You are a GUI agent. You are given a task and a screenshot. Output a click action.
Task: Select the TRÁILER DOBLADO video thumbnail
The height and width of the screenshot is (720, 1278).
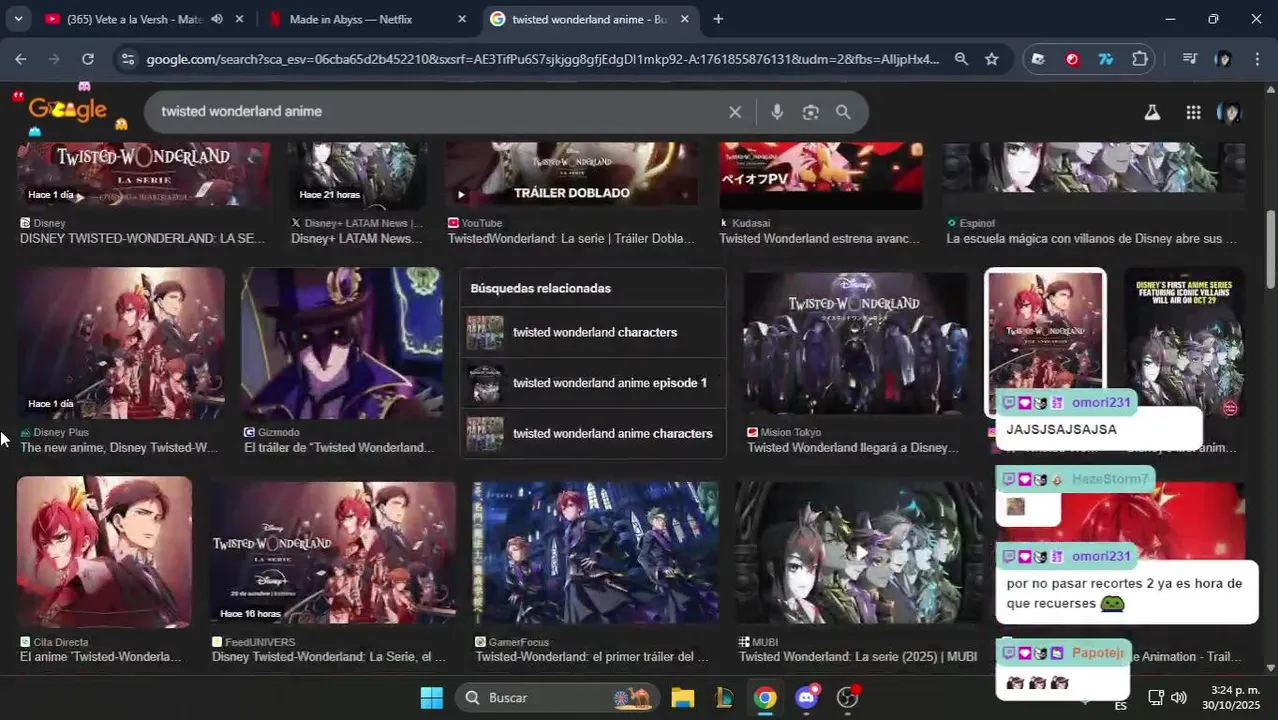click(x=571, y=175)
